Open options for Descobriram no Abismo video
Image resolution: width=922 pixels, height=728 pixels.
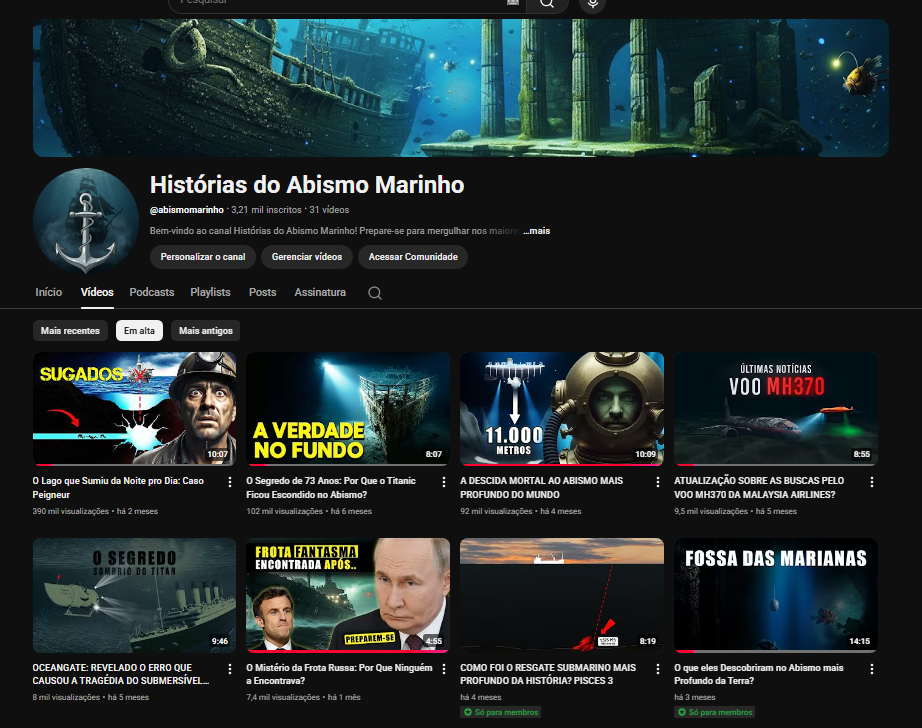(x=871, y=669)
